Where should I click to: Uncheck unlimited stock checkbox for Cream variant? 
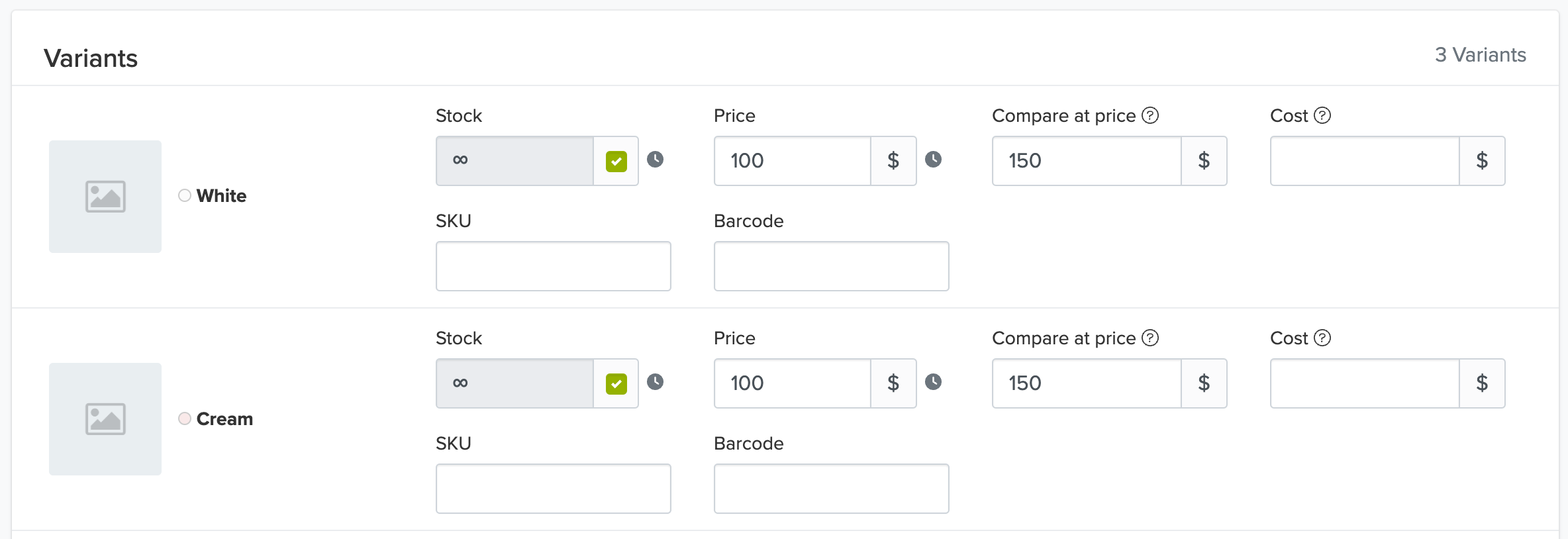tap(616, 383)
